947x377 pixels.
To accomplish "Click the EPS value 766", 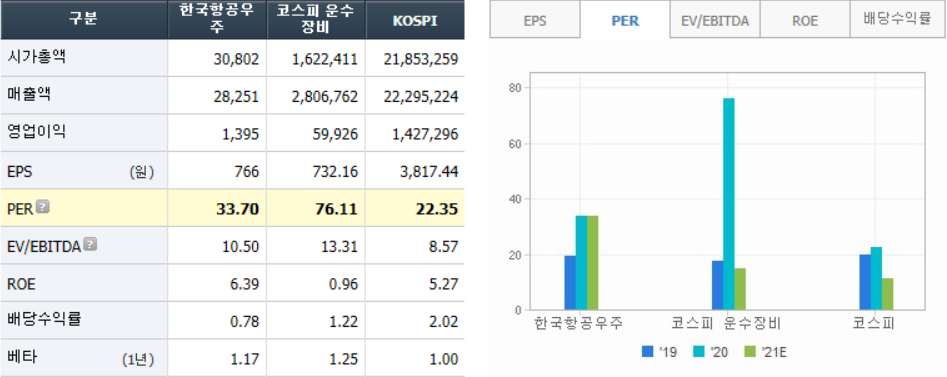I will tap(248, 172).
